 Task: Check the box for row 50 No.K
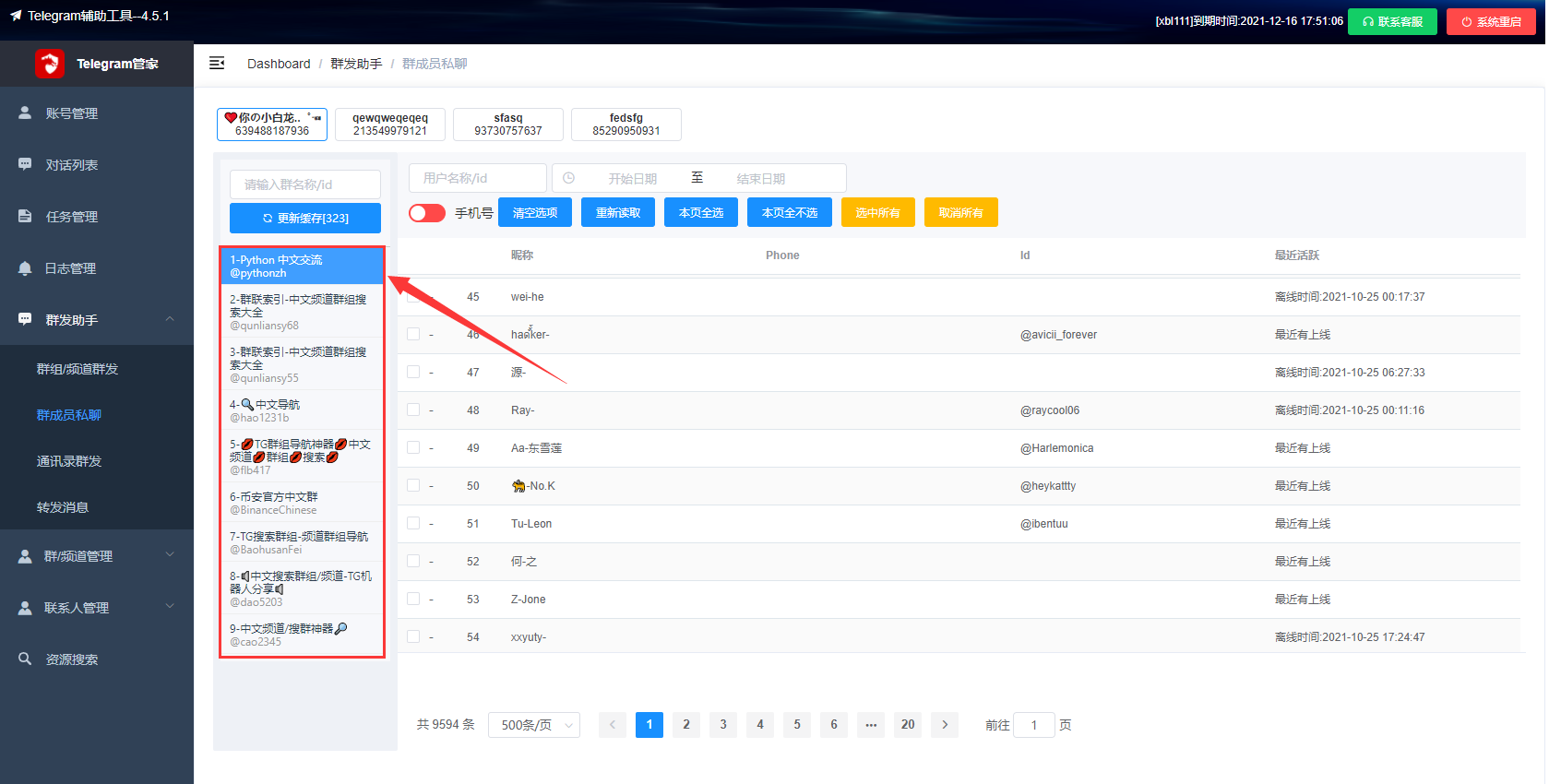coord(413,485)
